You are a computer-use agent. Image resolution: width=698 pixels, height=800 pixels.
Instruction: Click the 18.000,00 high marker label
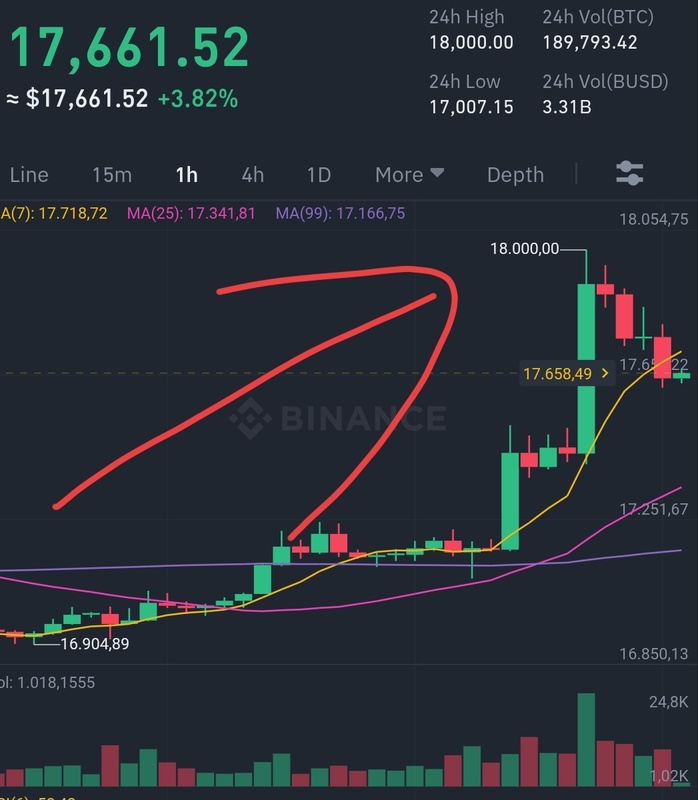click(x=525, y=249)
